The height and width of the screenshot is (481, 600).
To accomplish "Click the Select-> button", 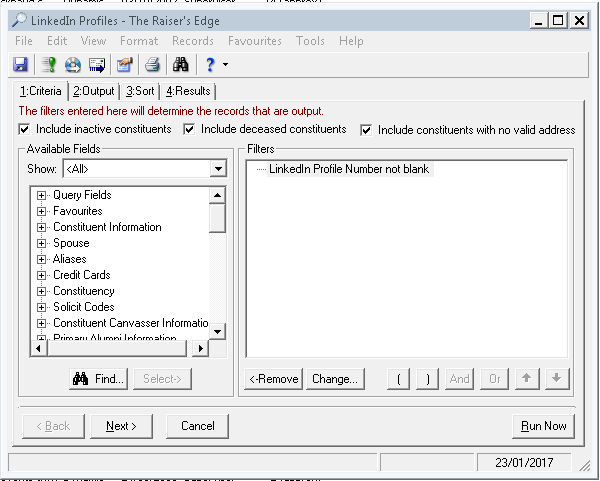I will coord(162,379).
